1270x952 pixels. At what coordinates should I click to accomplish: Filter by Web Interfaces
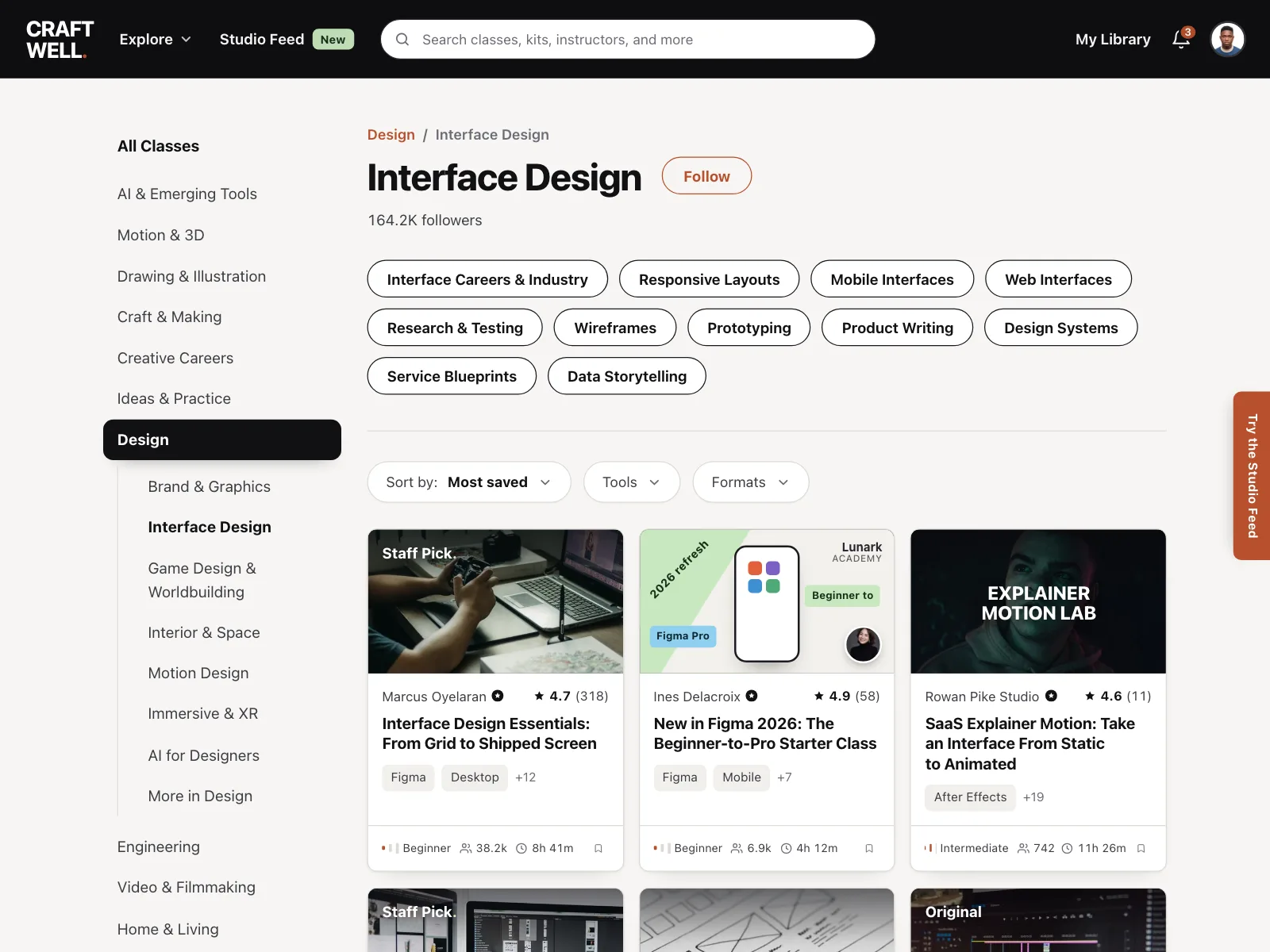coord(1058,279)
